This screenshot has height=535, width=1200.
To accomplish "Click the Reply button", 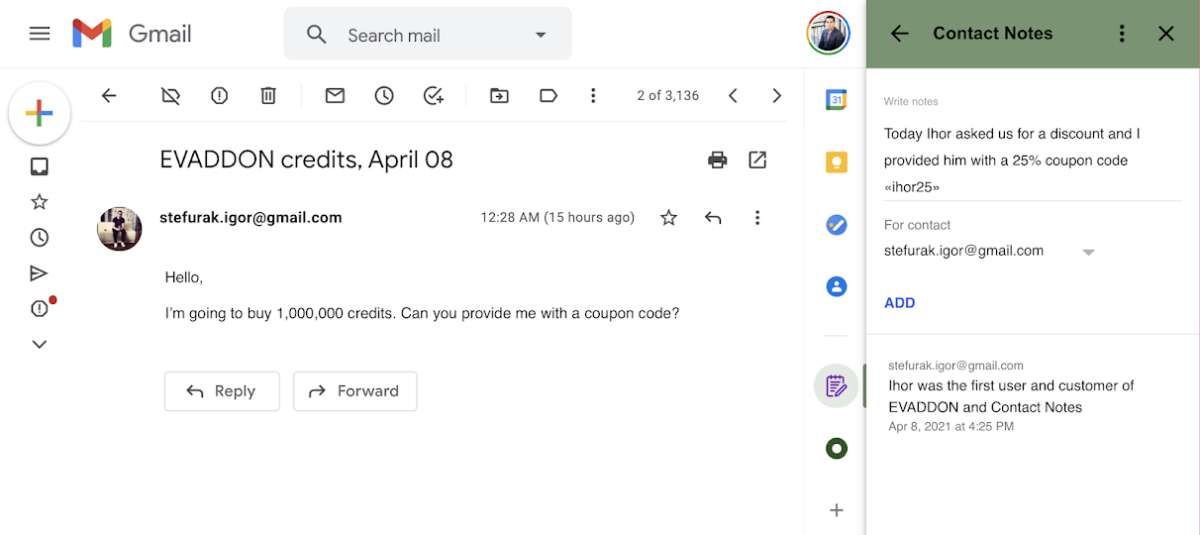I will pyautogui.click(x=221, y=391).
